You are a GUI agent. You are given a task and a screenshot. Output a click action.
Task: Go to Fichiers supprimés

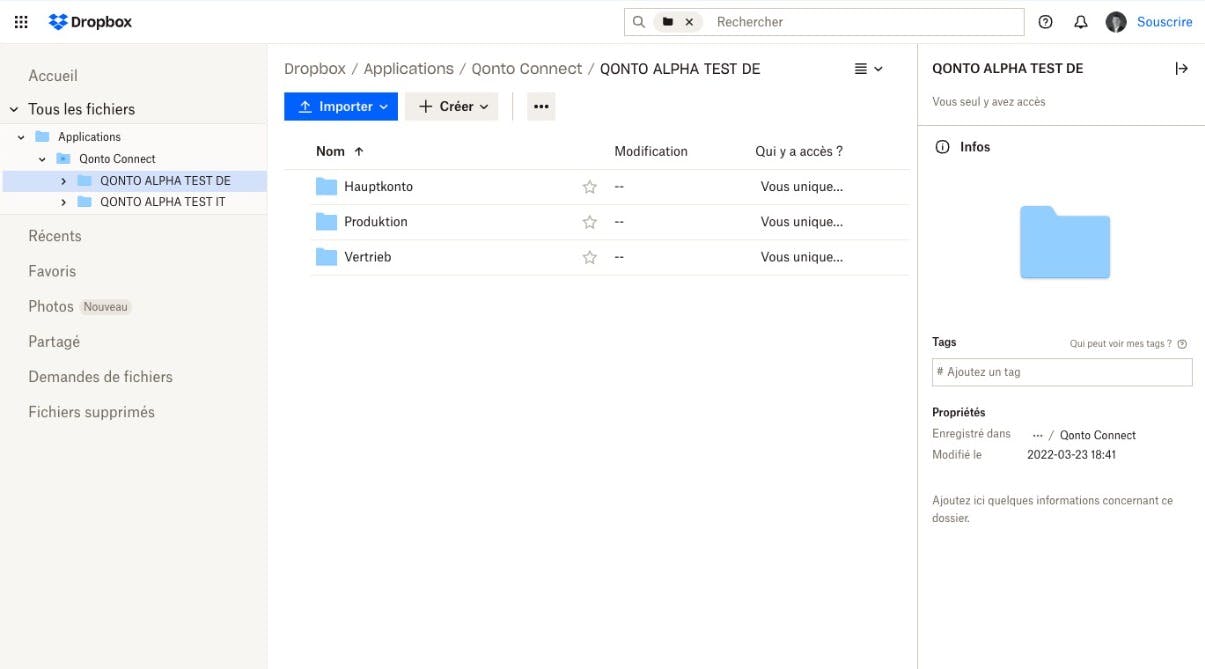[x=92, y=411]
